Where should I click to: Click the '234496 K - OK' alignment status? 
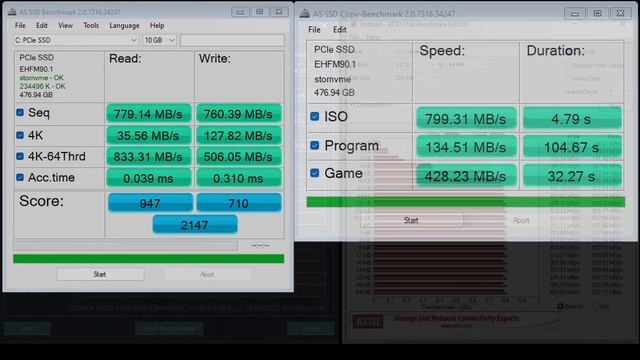pos(42,86)
